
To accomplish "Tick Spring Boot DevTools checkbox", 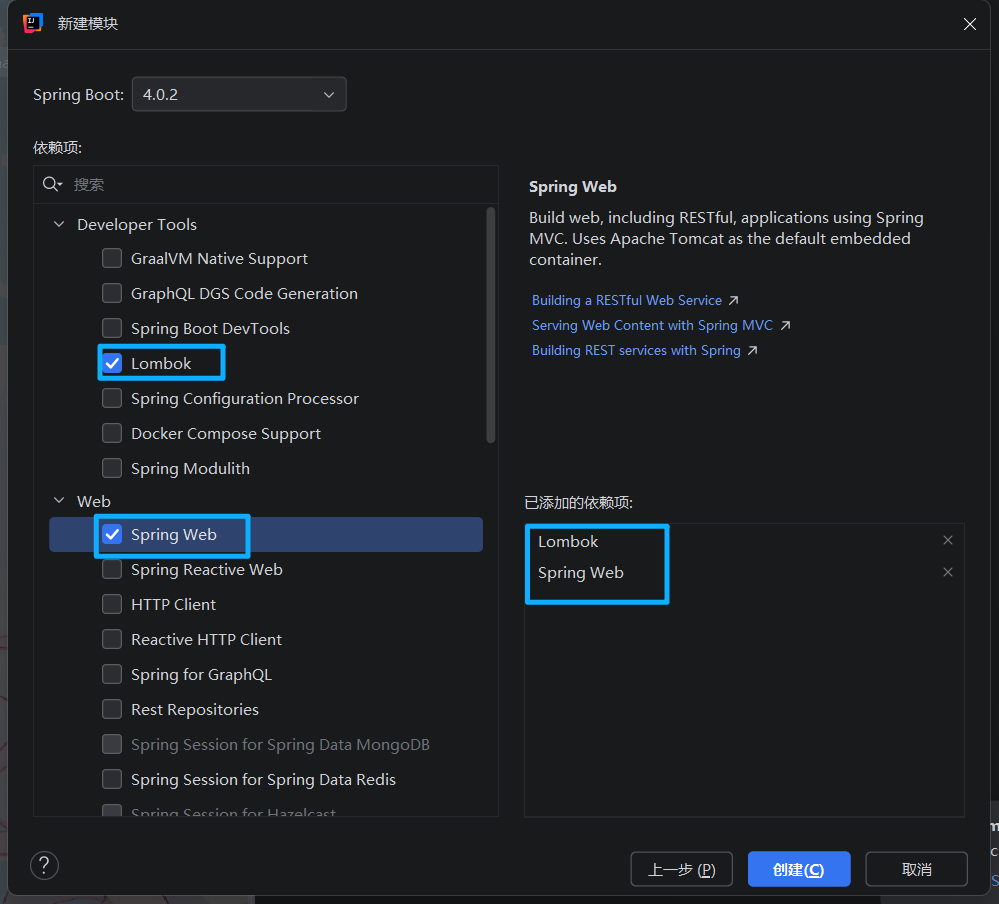I will coord(112,329).
